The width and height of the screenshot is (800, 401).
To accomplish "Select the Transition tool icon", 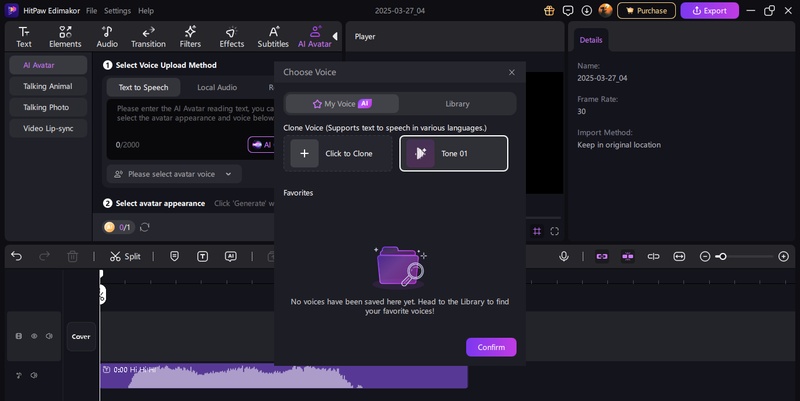I will pos(148,37).
